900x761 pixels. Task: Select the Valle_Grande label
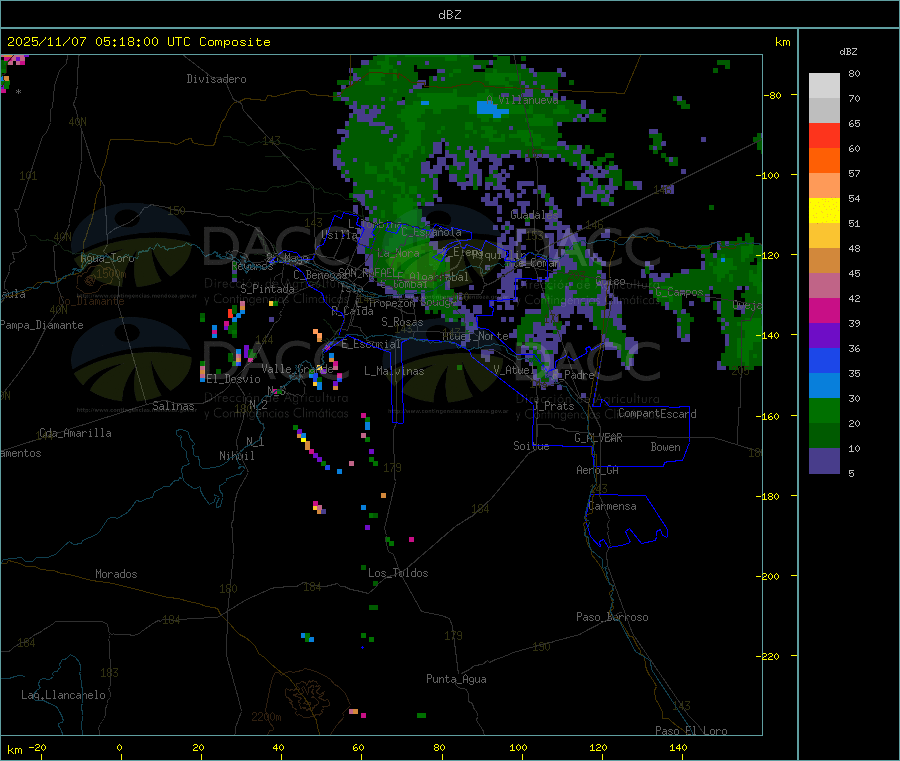[x=297, y=369]
